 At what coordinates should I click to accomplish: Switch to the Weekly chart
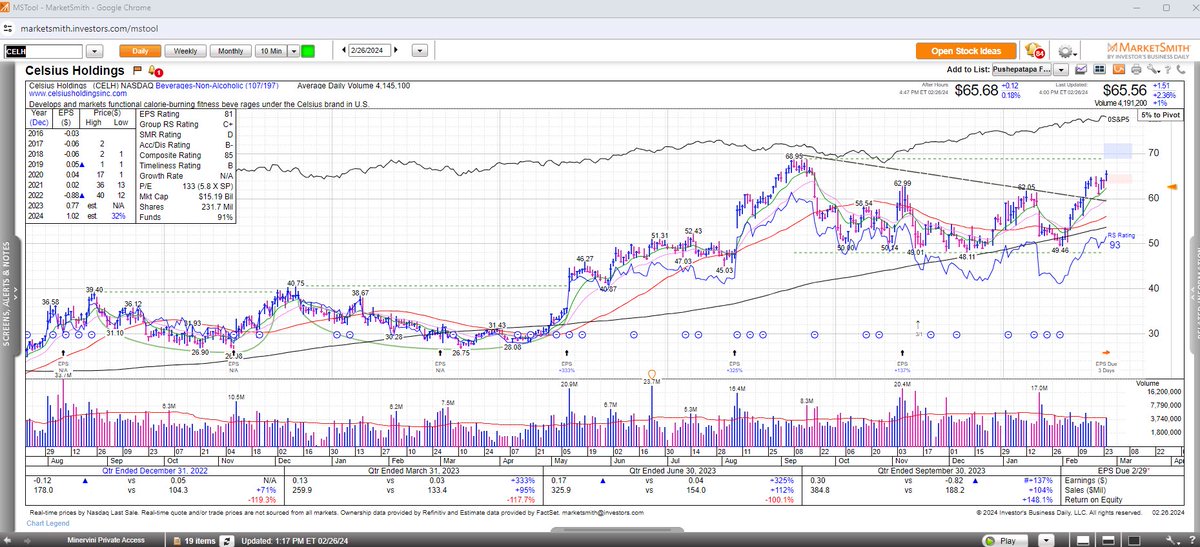pyautogui.click(x=185, y=50)
